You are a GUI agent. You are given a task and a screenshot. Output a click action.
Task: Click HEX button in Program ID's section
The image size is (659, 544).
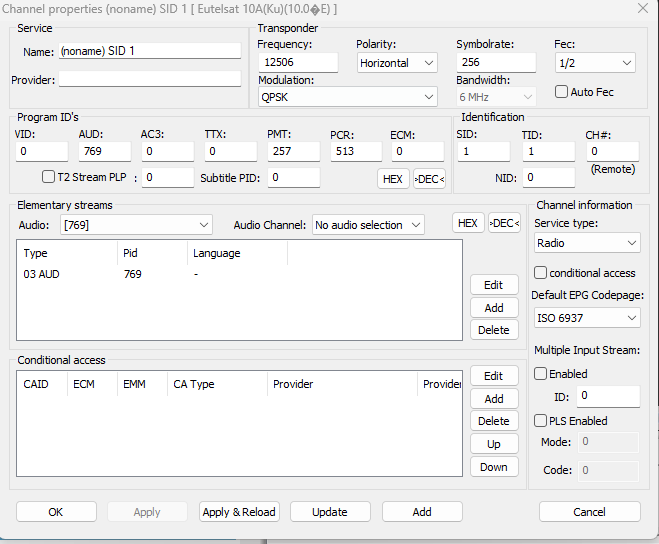(393, 179)
